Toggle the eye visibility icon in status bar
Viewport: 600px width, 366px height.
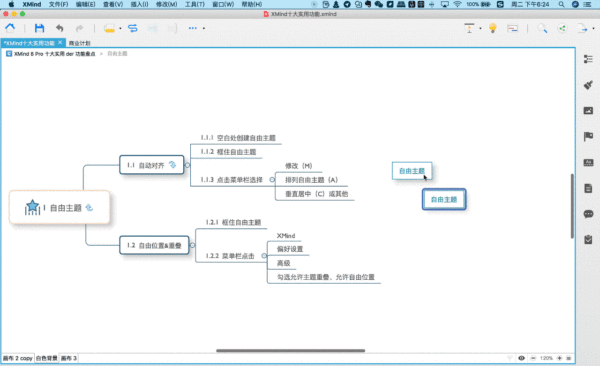(x=521, y=358)
